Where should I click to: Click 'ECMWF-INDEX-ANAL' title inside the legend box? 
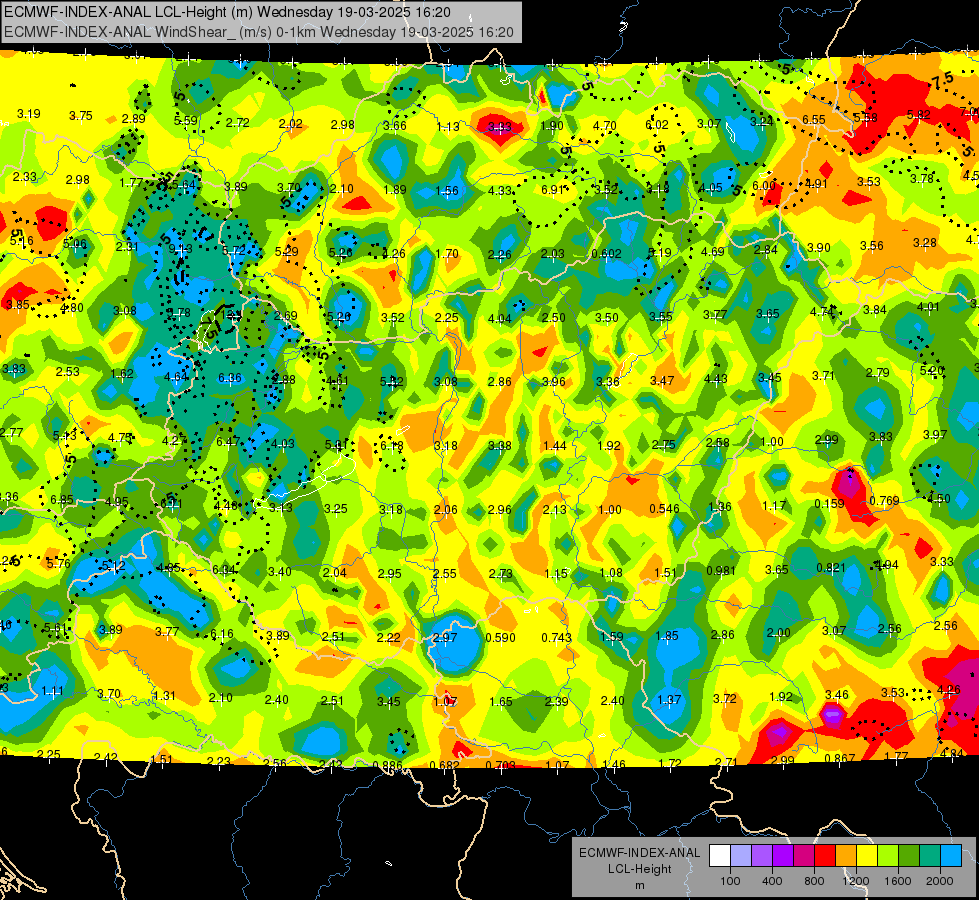pos(639,853)
